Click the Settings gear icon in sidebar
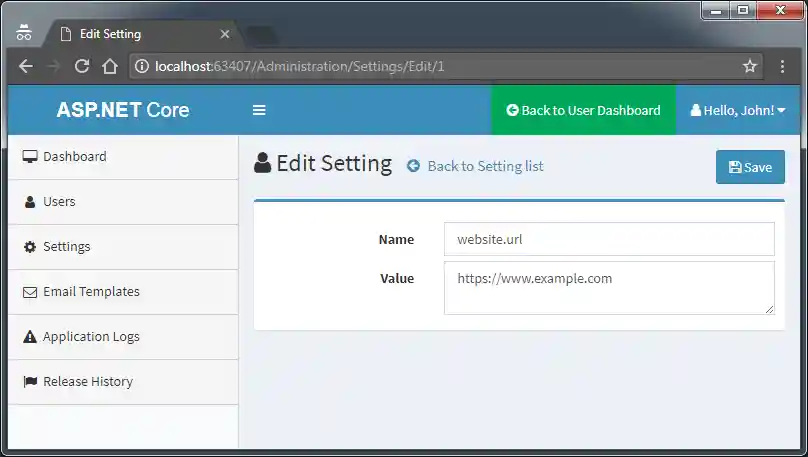Viewport: 808px width, 457px height. (x=30, y=247)
